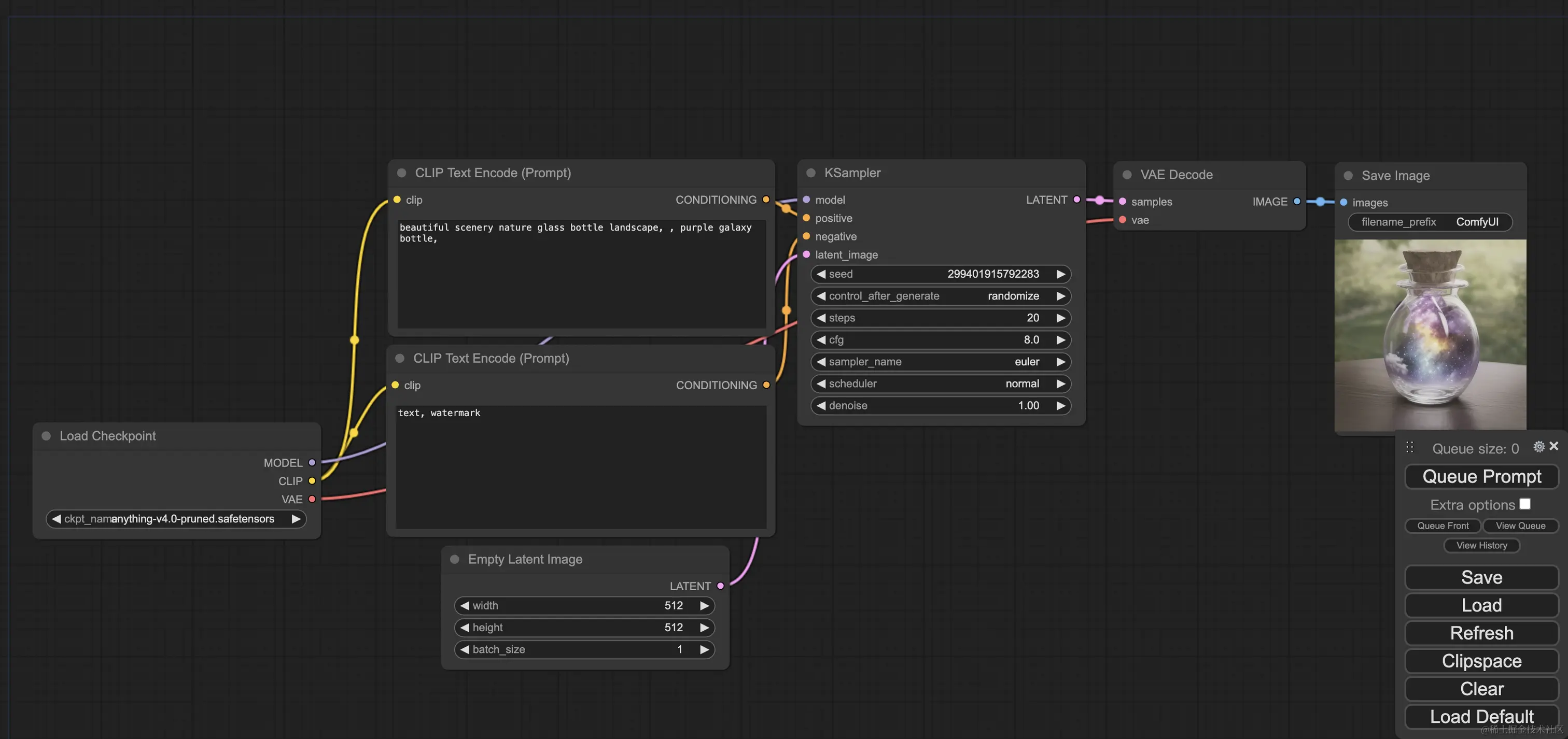
Task: Grab the queue panel drag handle dots
Action: (x=1410, y=448)
